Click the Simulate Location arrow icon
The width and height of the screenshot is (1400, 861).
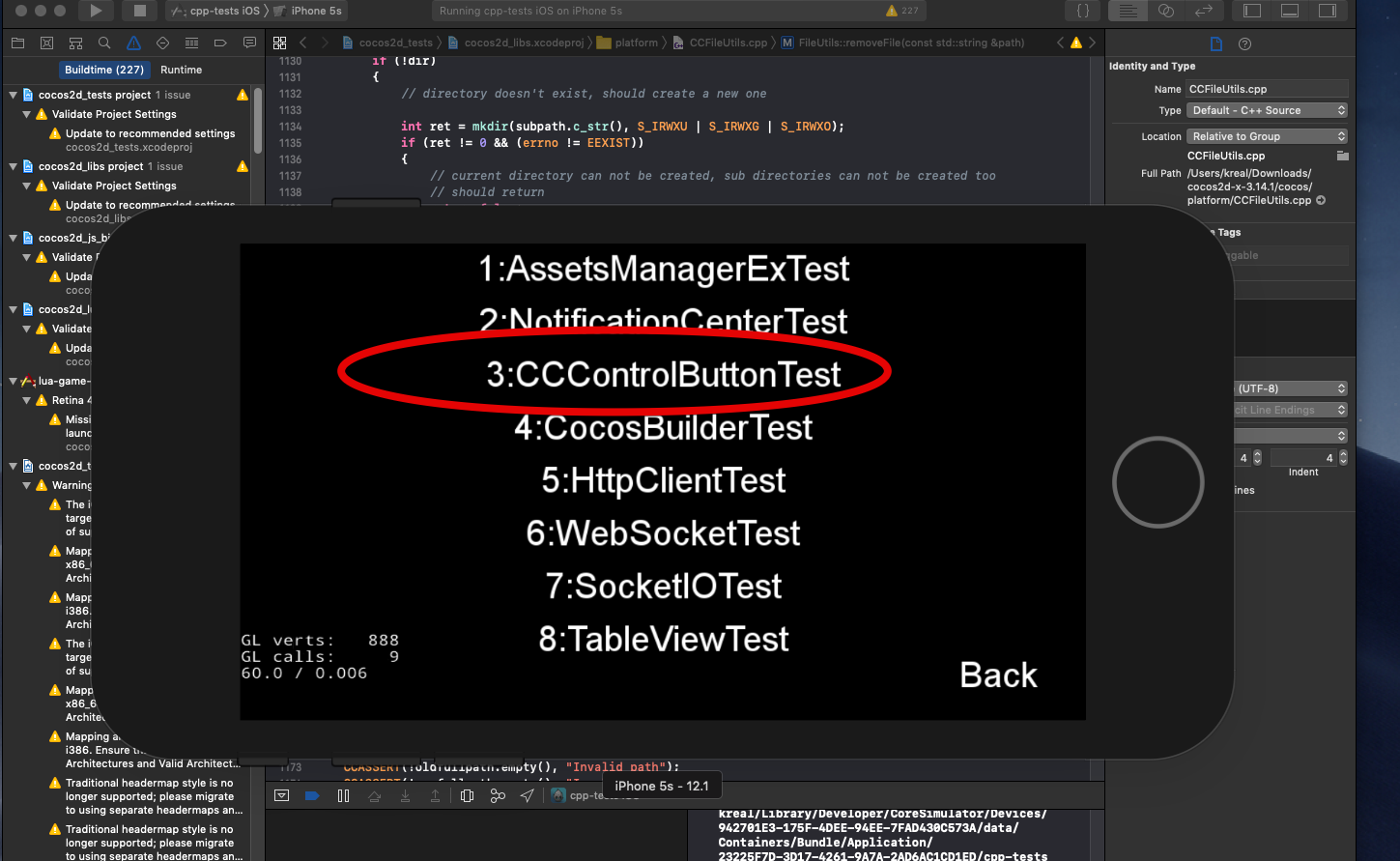(x=527, y=795)
